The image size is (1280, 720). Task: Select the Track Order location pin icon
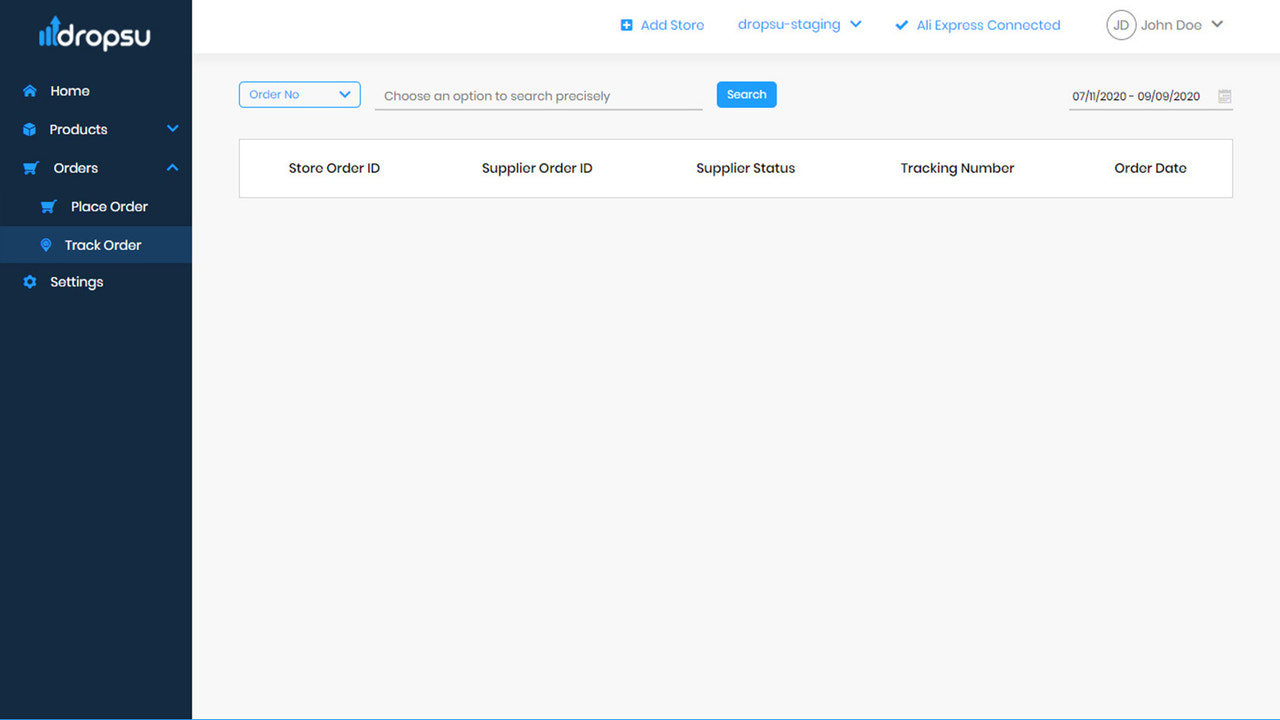pos(46,244)
